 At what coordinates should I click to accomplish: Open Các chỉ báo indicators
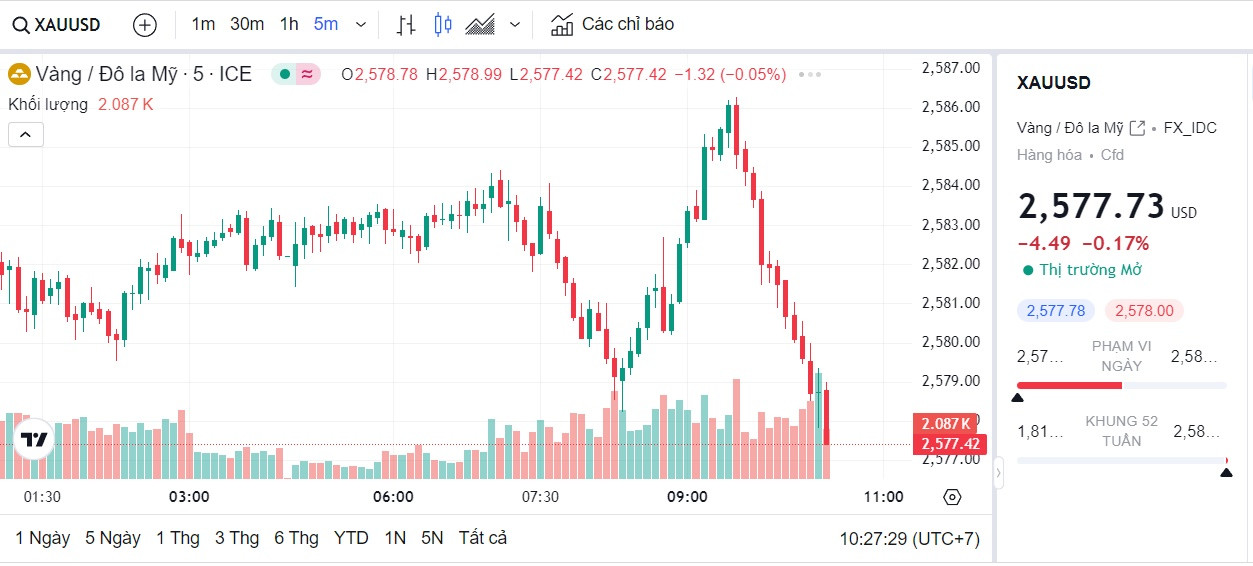tap(613, 24)
